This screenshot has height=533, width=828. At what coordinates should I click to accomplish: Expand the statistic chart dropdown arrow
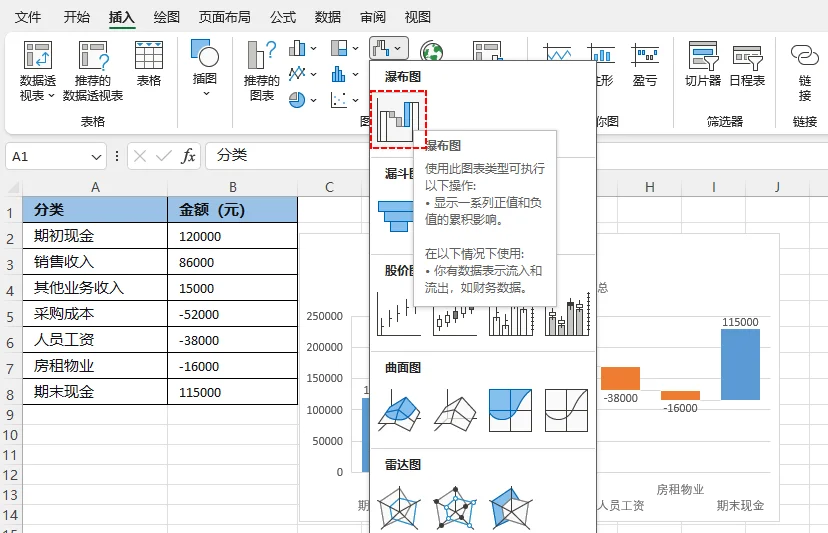click(x=355, y=74)
